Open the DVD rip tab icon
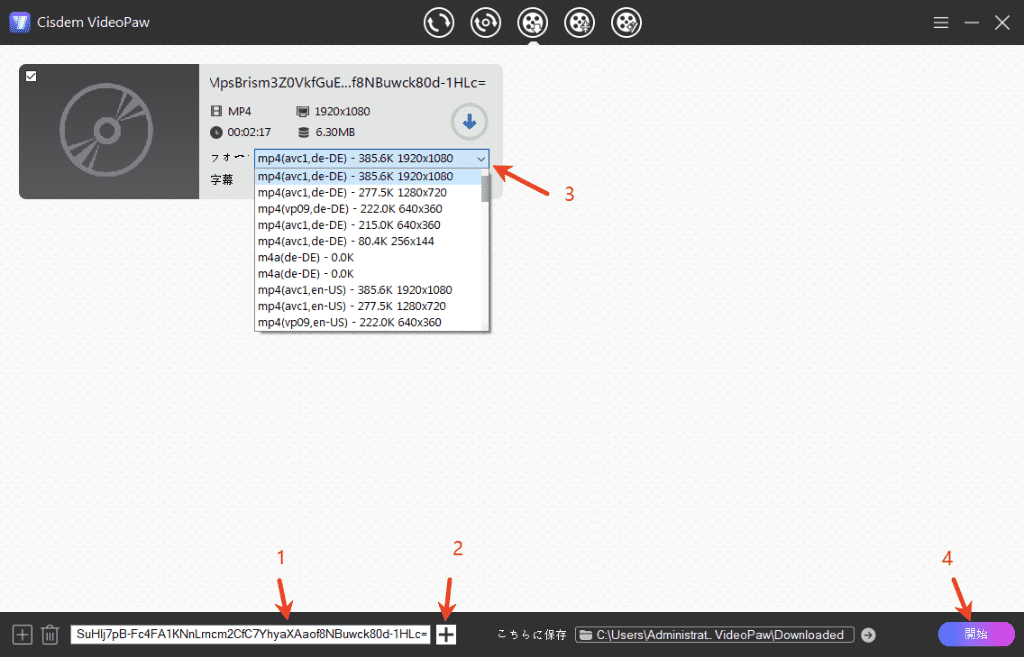1024x657 pixels. click(486, 22)
